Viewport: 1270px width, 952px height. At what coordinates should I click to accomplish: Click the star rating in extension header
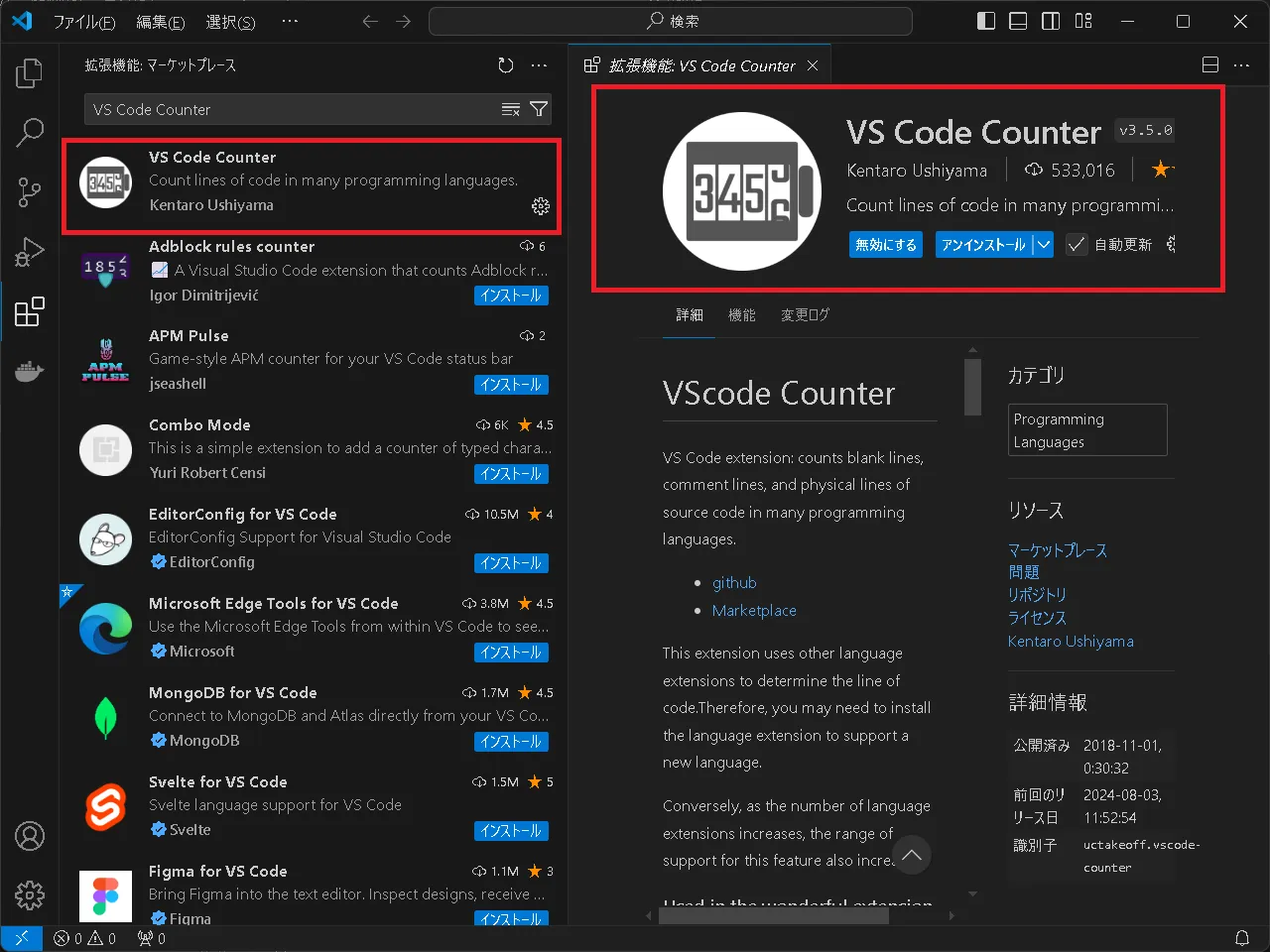pos(1163,170)
